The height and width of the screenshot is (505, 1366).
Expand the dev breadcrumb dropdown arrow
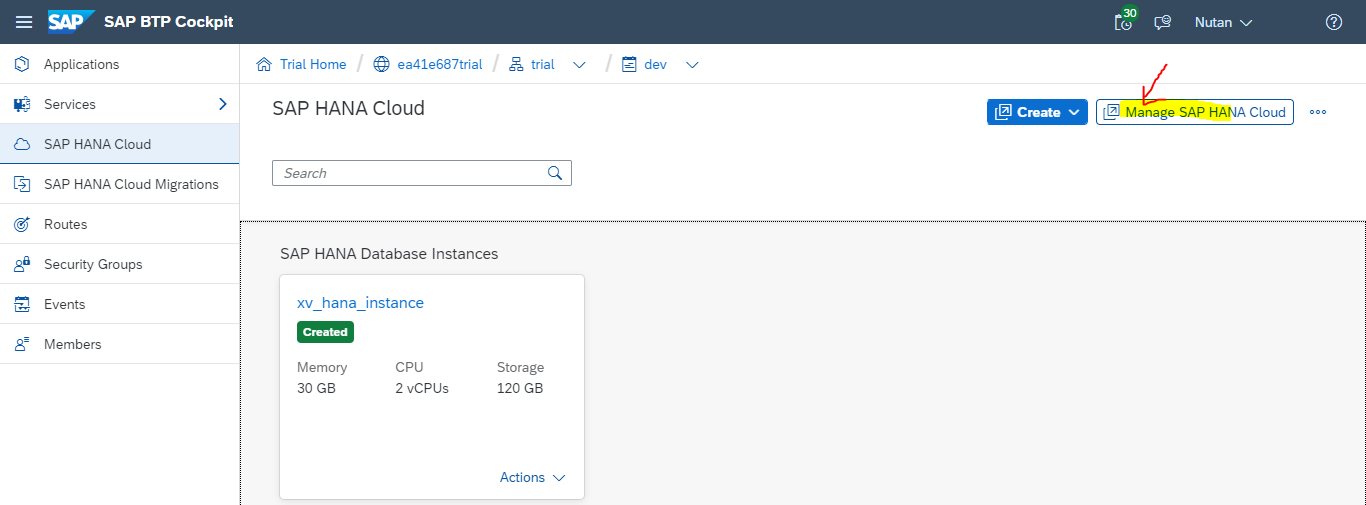692,65
